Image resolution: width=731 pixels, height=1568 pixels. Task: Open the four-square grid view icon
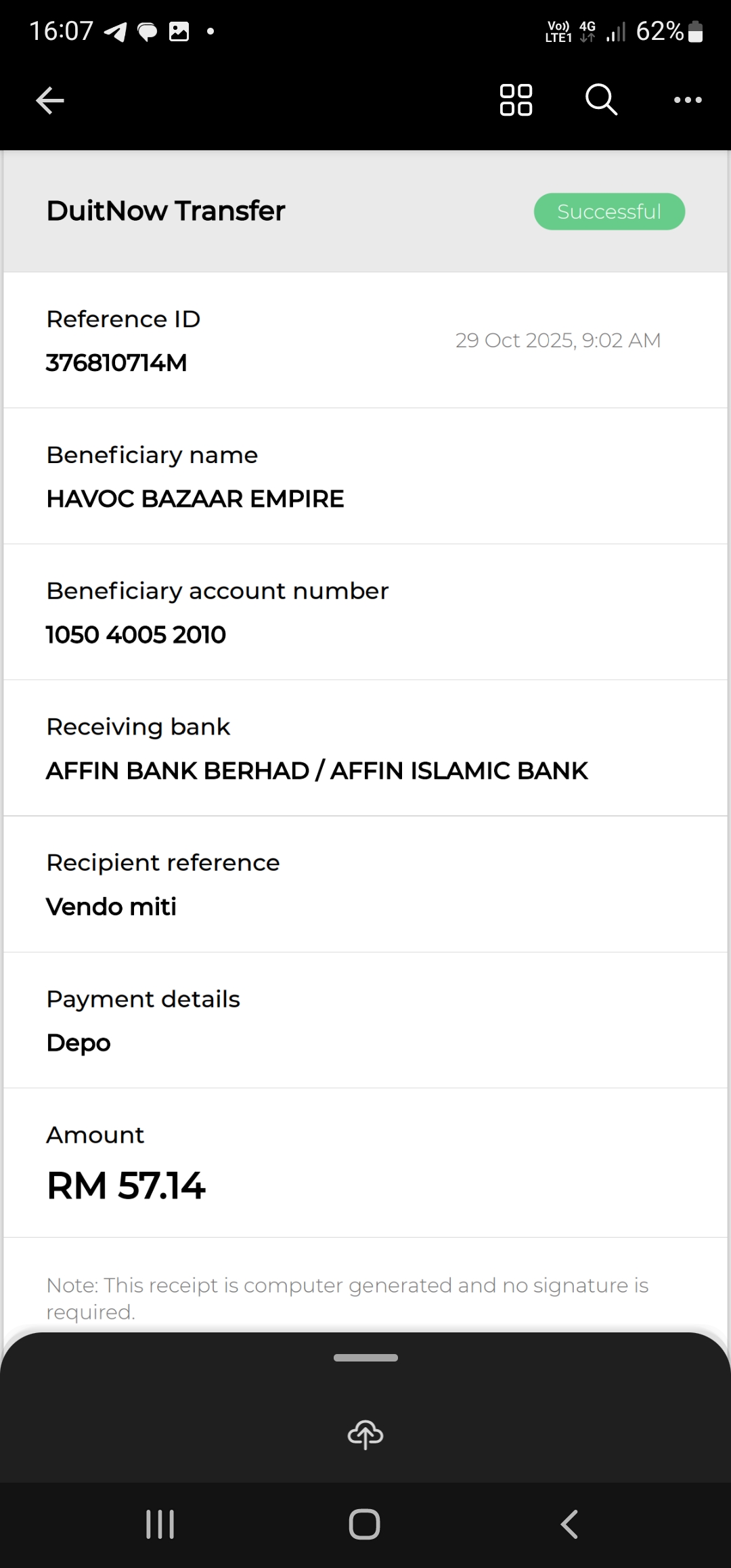[516, 100]
